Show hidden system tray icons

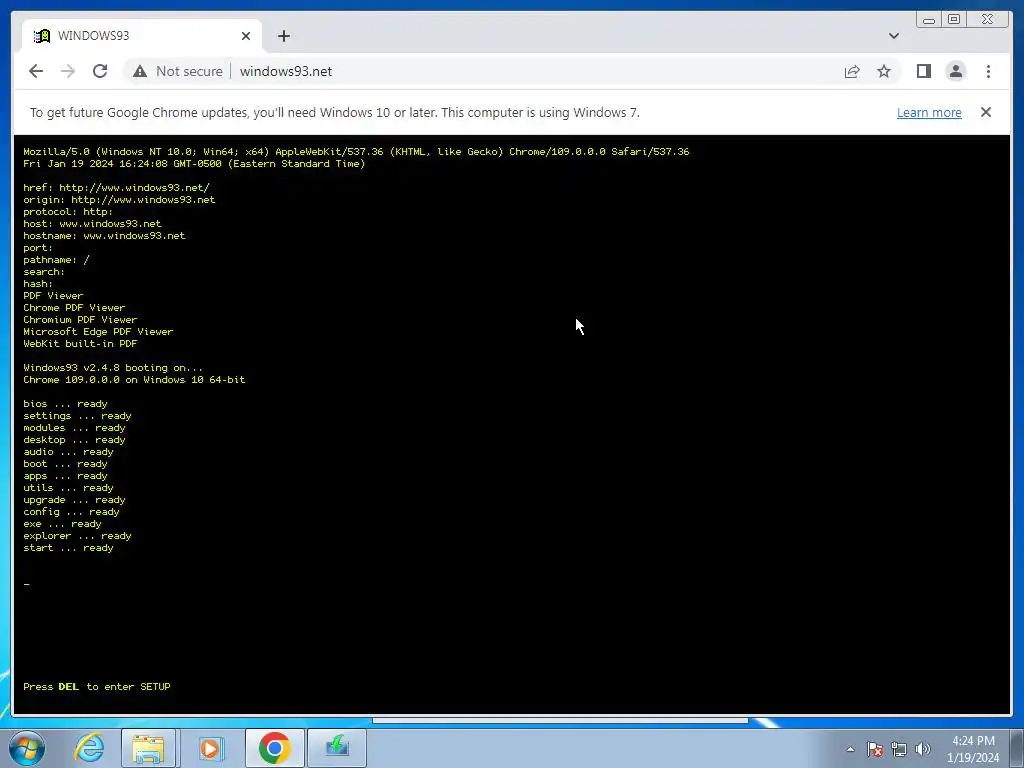(x=850, y=749)
